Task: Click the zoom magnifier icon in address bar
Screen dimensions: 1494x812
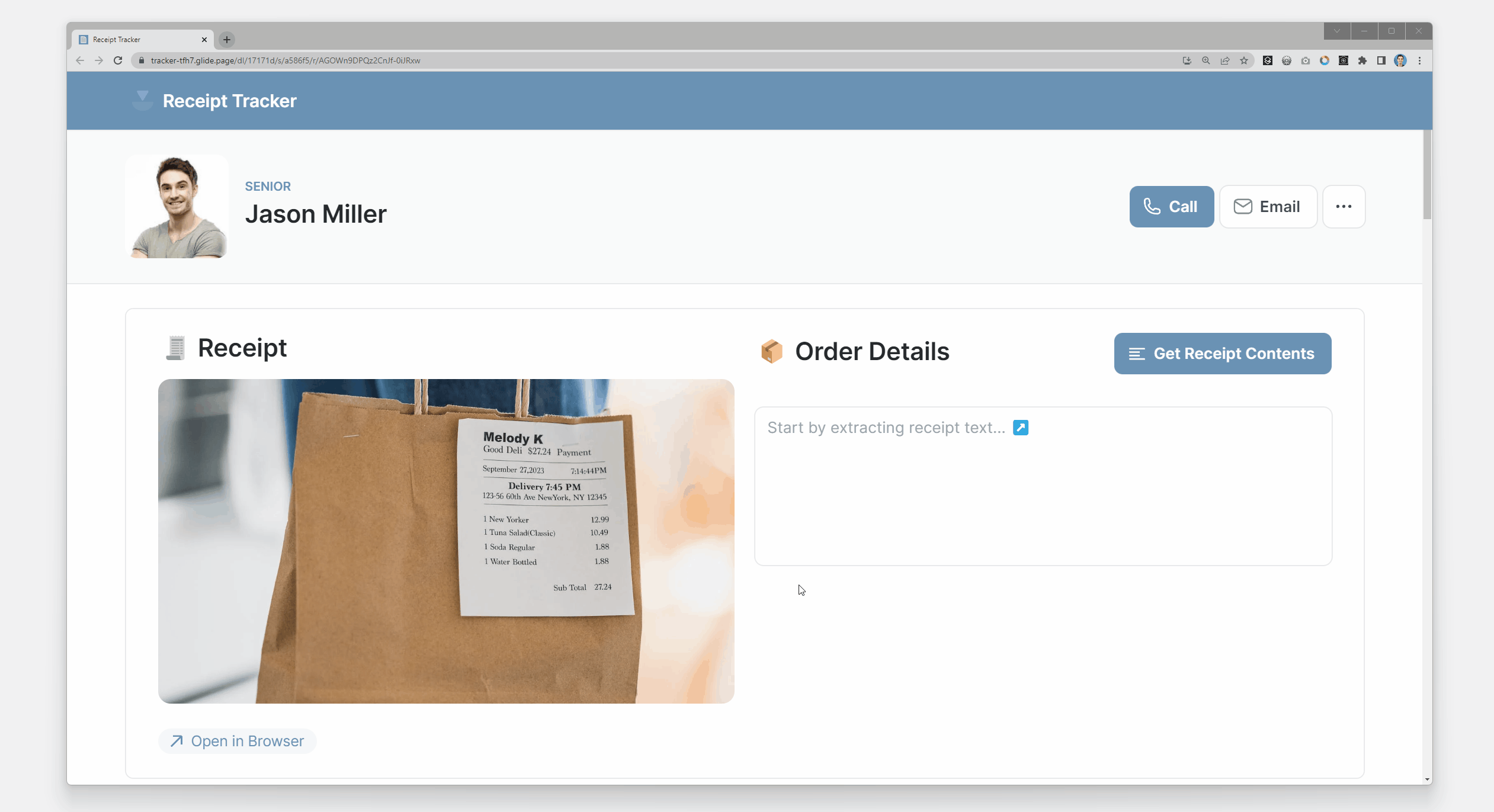Action: (x=1206, y=60)
